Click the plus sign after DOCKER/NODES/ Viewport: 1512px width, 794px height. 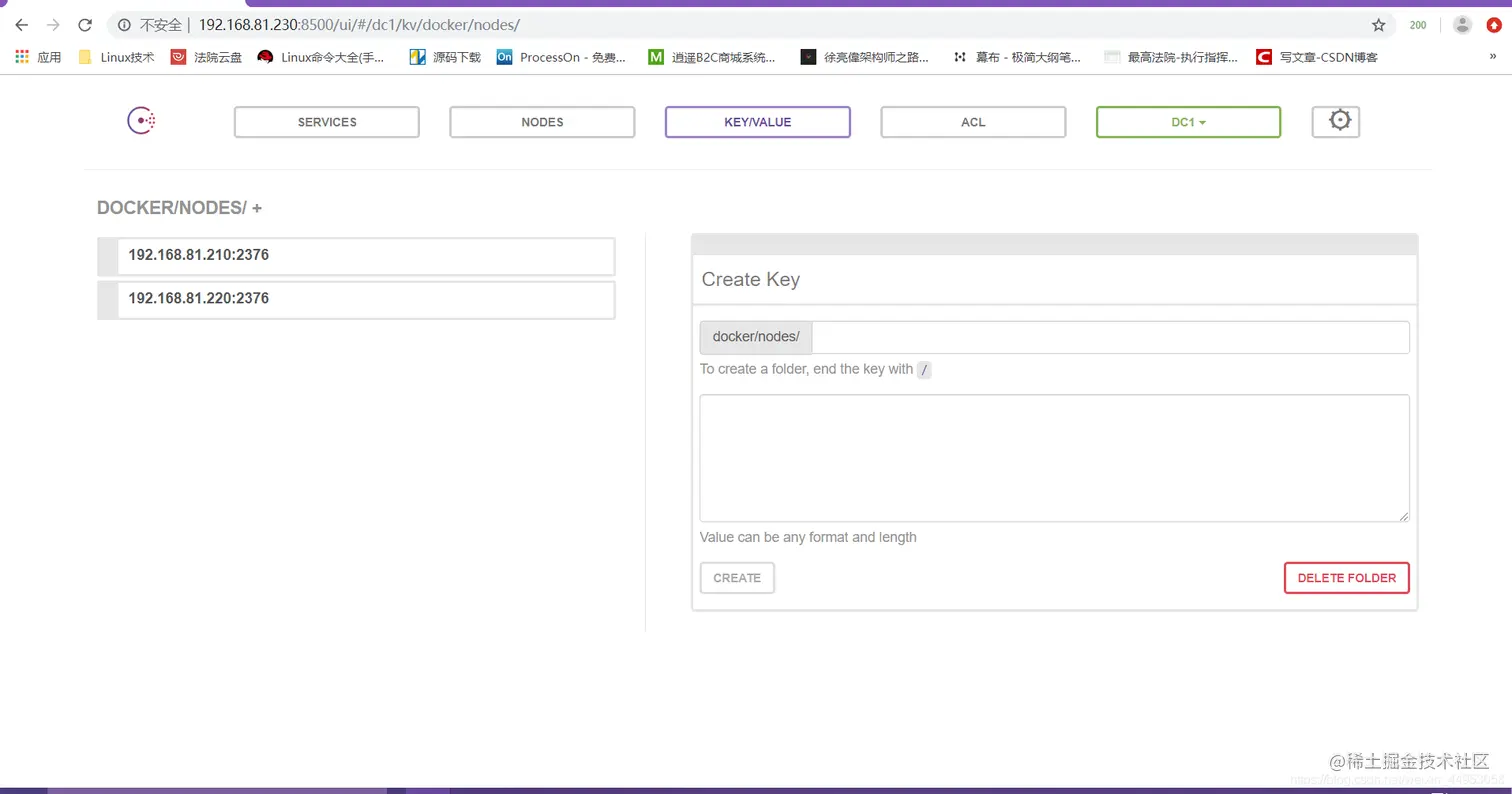coord(257,208)
